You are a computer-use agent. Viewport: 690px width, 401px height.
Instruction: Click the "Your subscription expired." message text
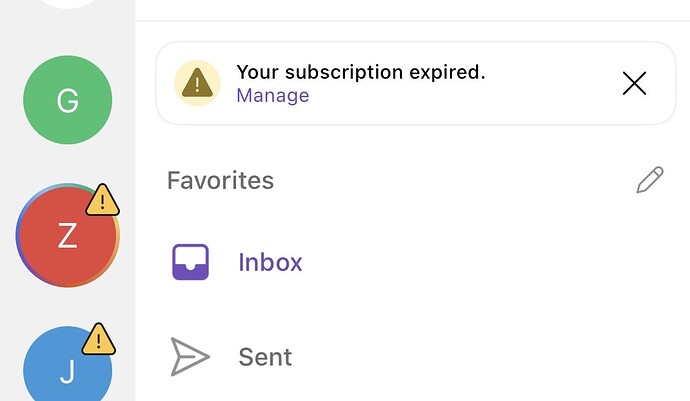360,72
